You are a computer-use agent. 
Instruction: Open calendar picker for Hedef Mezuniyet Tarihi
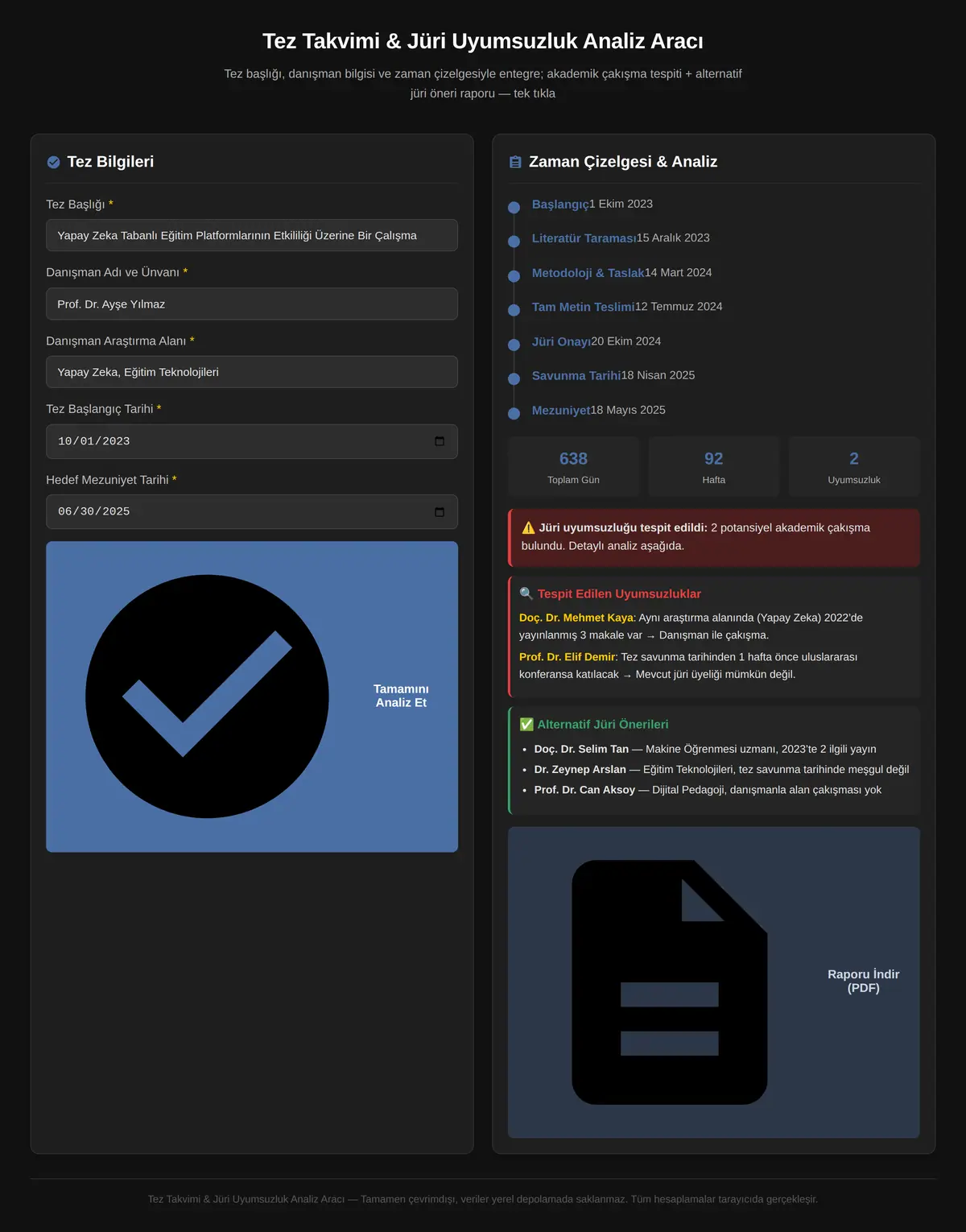[440, 512]
